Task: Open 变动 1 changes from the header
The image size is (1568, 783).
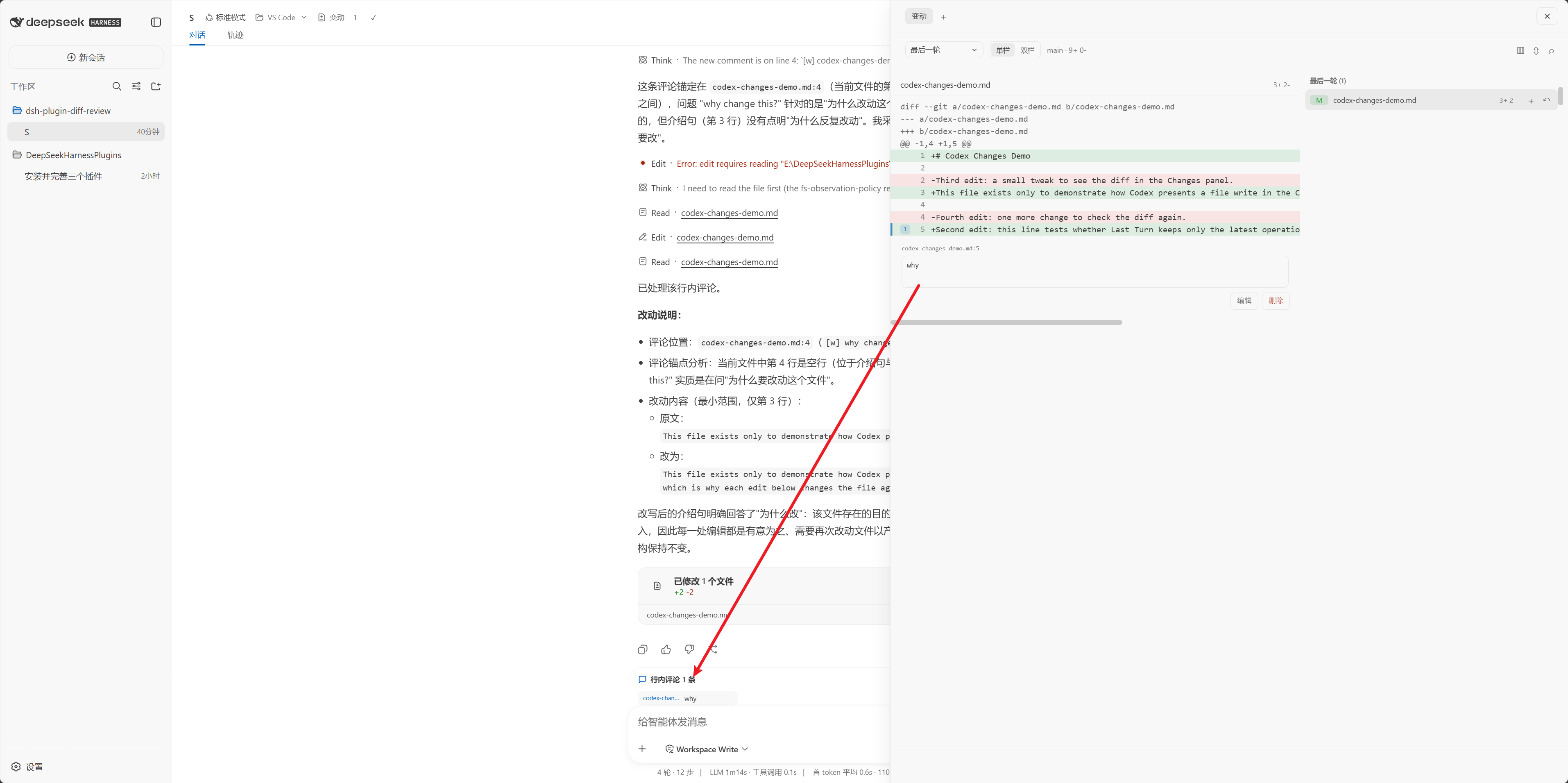Action: pyautogui.click(x=338, y=18)
